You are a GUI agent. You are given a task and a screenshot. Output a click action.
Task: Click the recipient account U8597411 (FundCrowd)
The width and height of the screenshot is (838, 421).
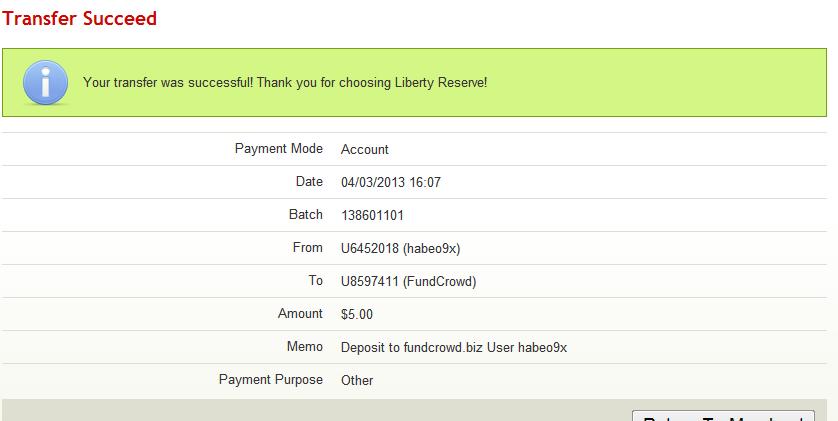click(408, 281)
